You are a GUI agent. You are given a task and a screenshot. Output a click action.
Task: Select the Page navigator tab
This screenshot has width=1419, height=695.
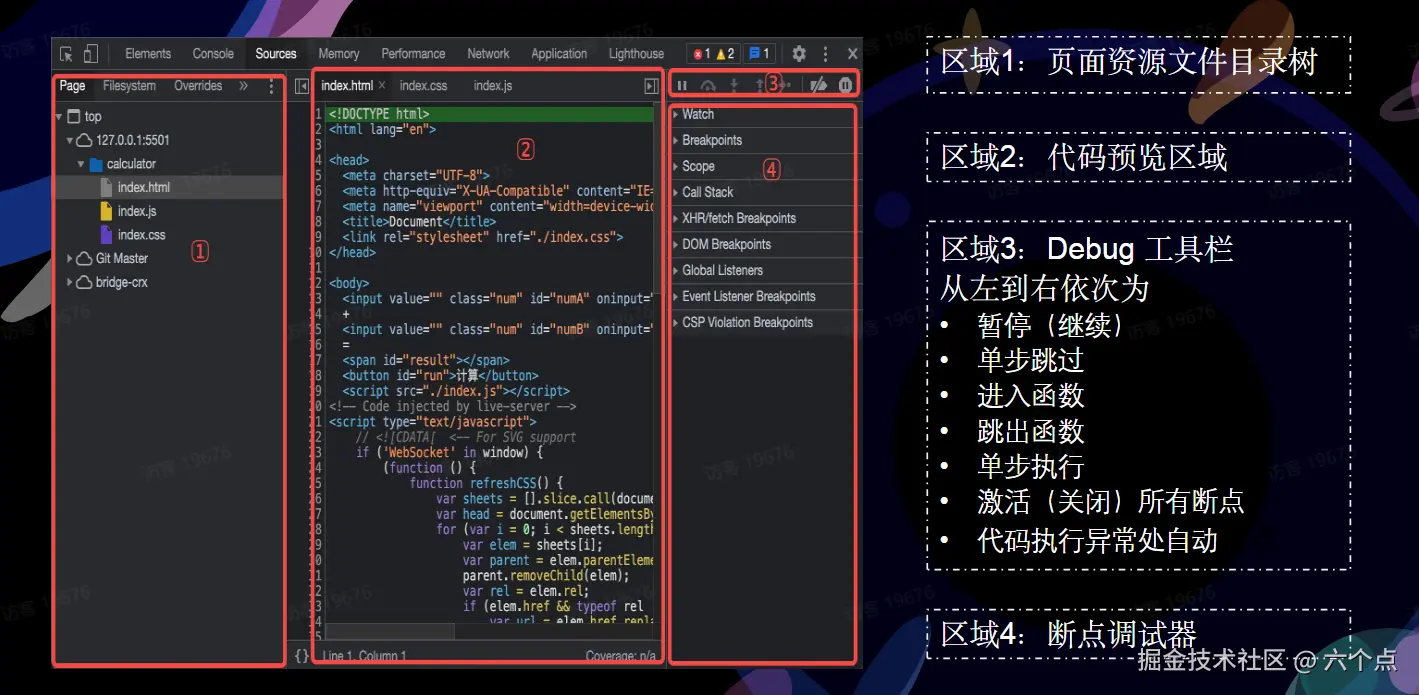click(x=72, y=86)
